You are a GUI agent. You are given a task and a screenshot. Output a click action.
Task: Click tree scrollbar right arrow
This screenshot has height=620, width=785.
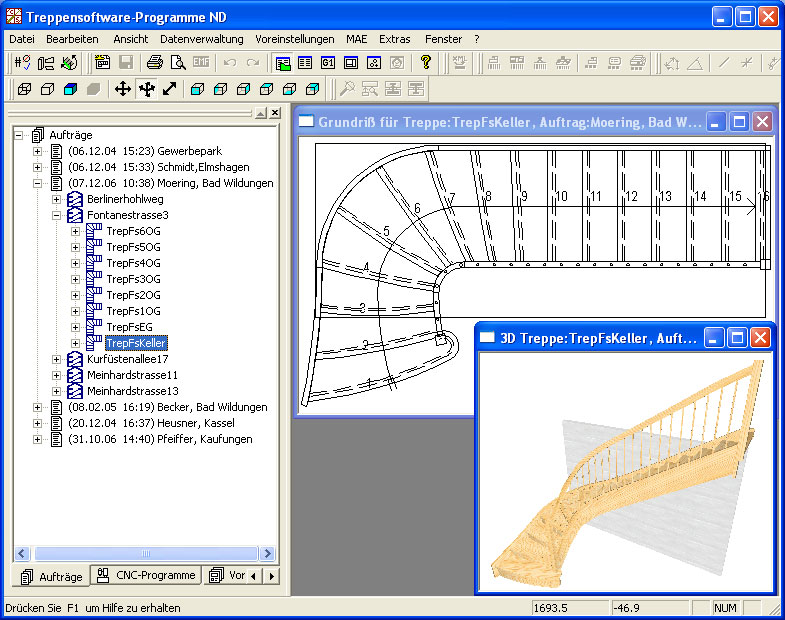tap(267, 553)
